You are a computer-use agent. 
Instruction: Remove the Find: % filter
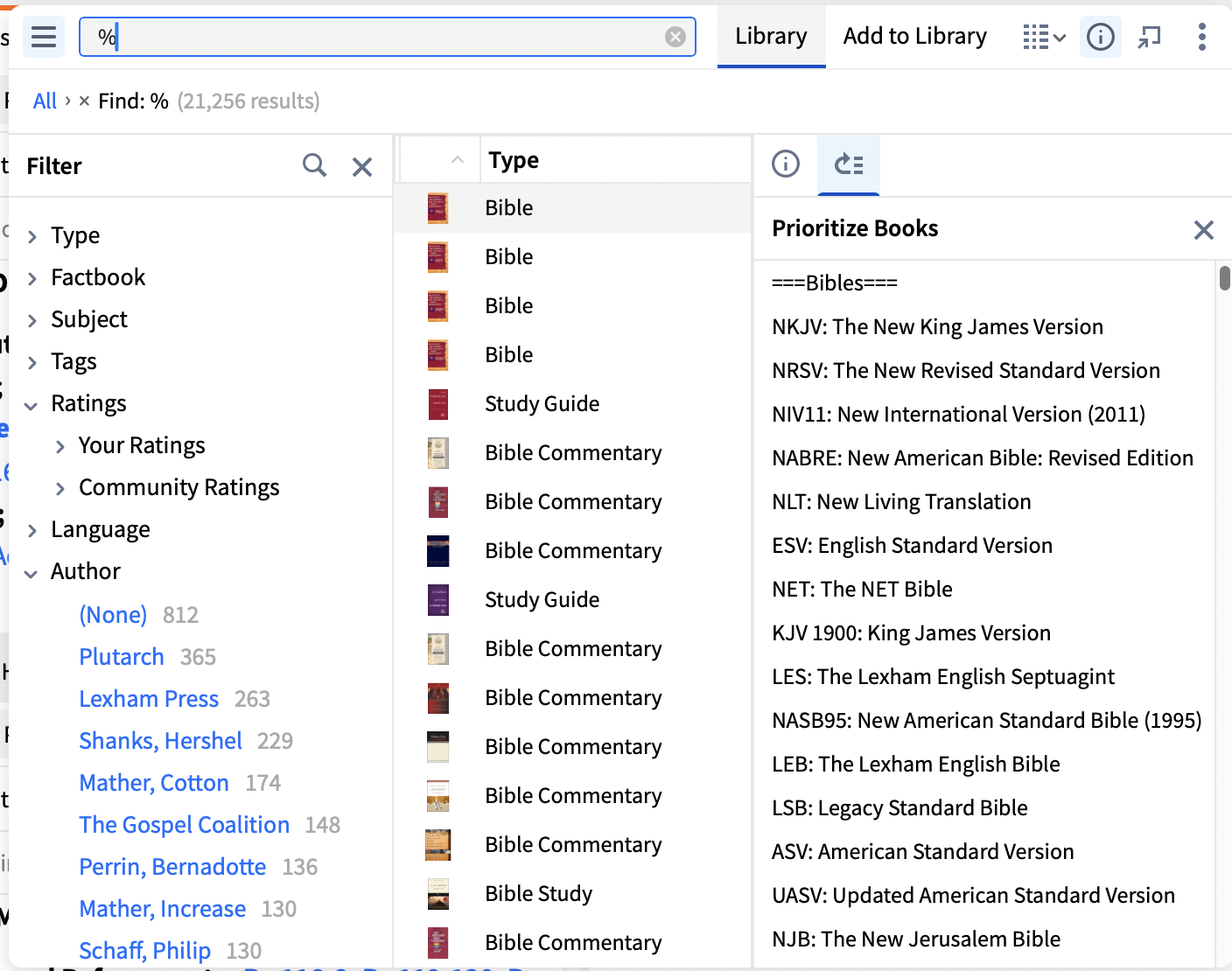point(84,101)
